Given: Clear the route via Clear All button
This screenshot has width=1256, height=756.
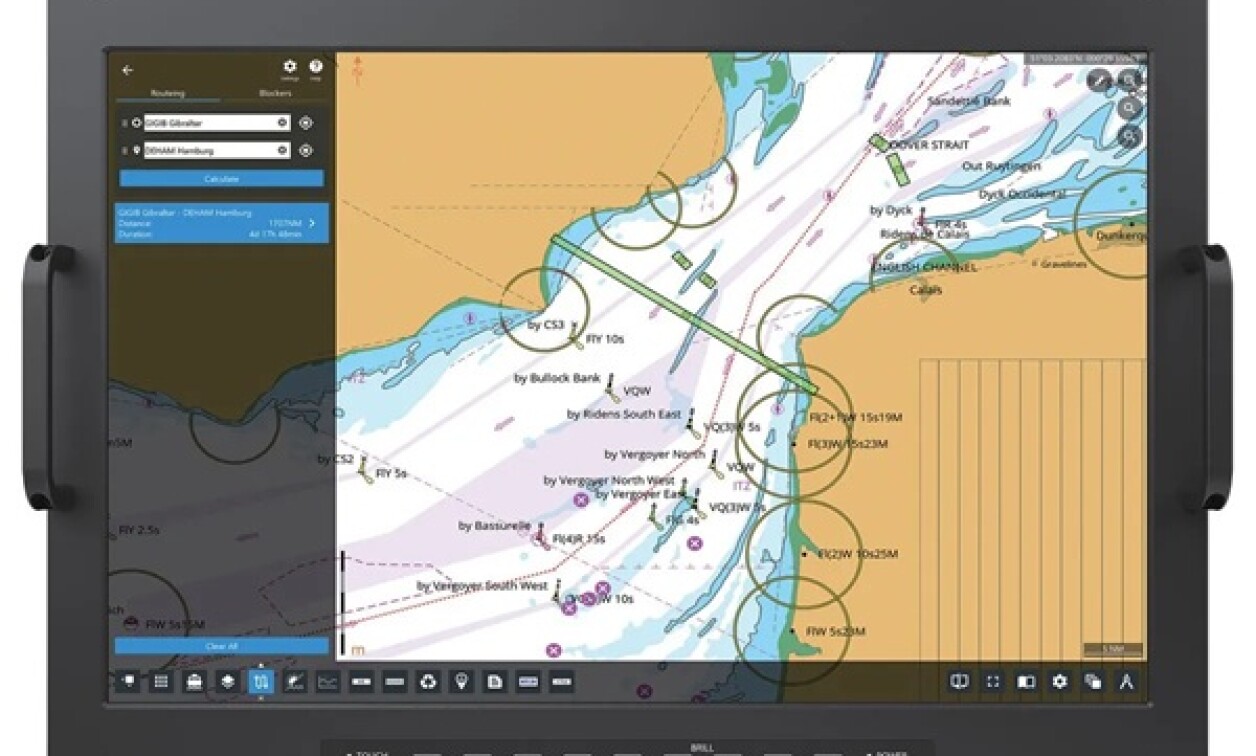Looking at the screenshot, I should click(x=221, y=645).
